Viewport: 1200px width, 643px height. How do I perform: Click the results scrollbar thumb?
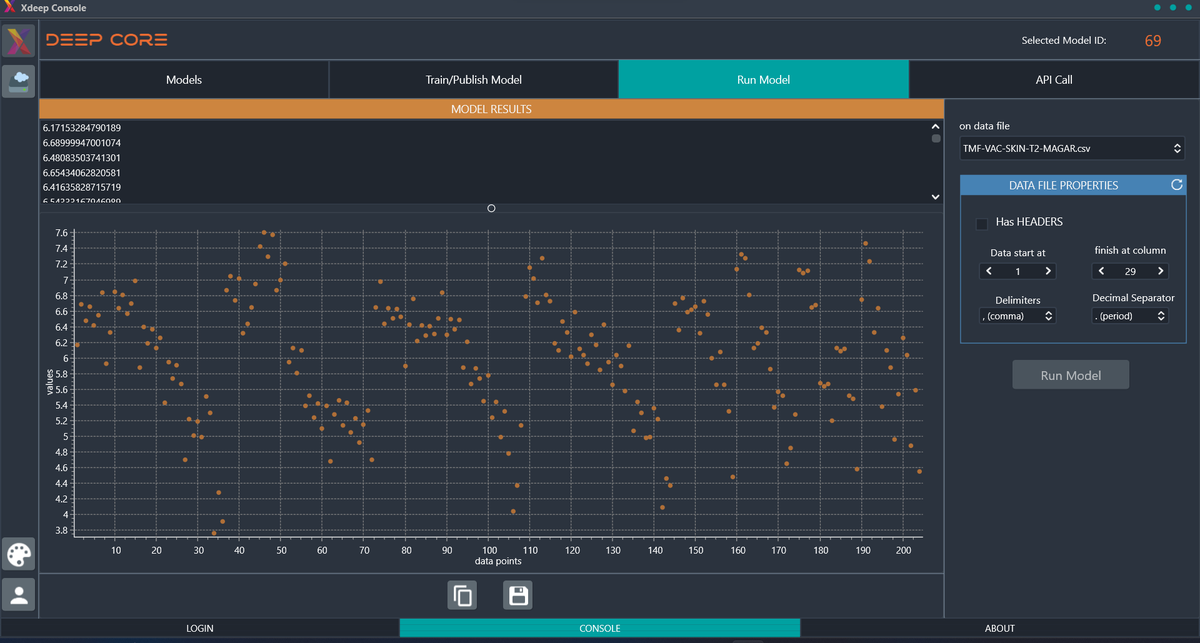[x=936, y=139]
